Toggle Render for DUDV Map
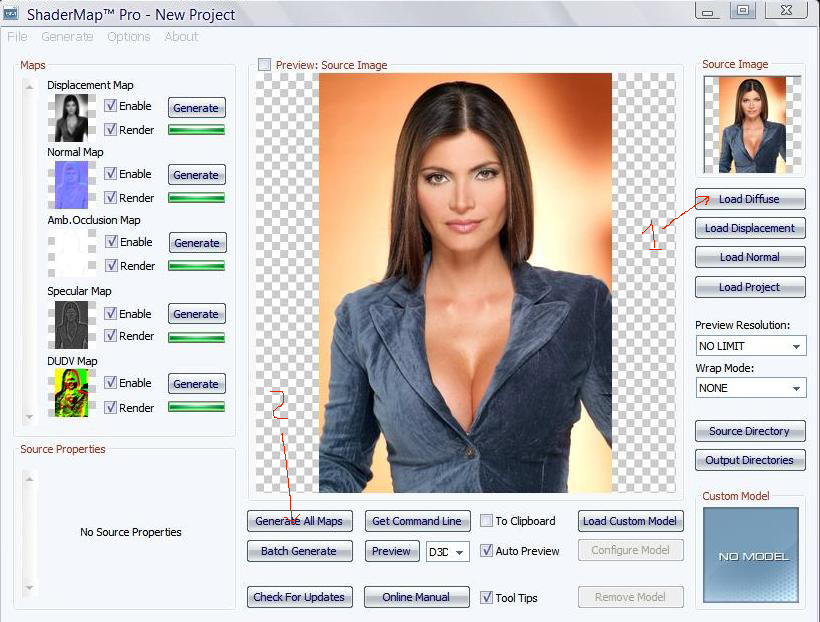 110,407
